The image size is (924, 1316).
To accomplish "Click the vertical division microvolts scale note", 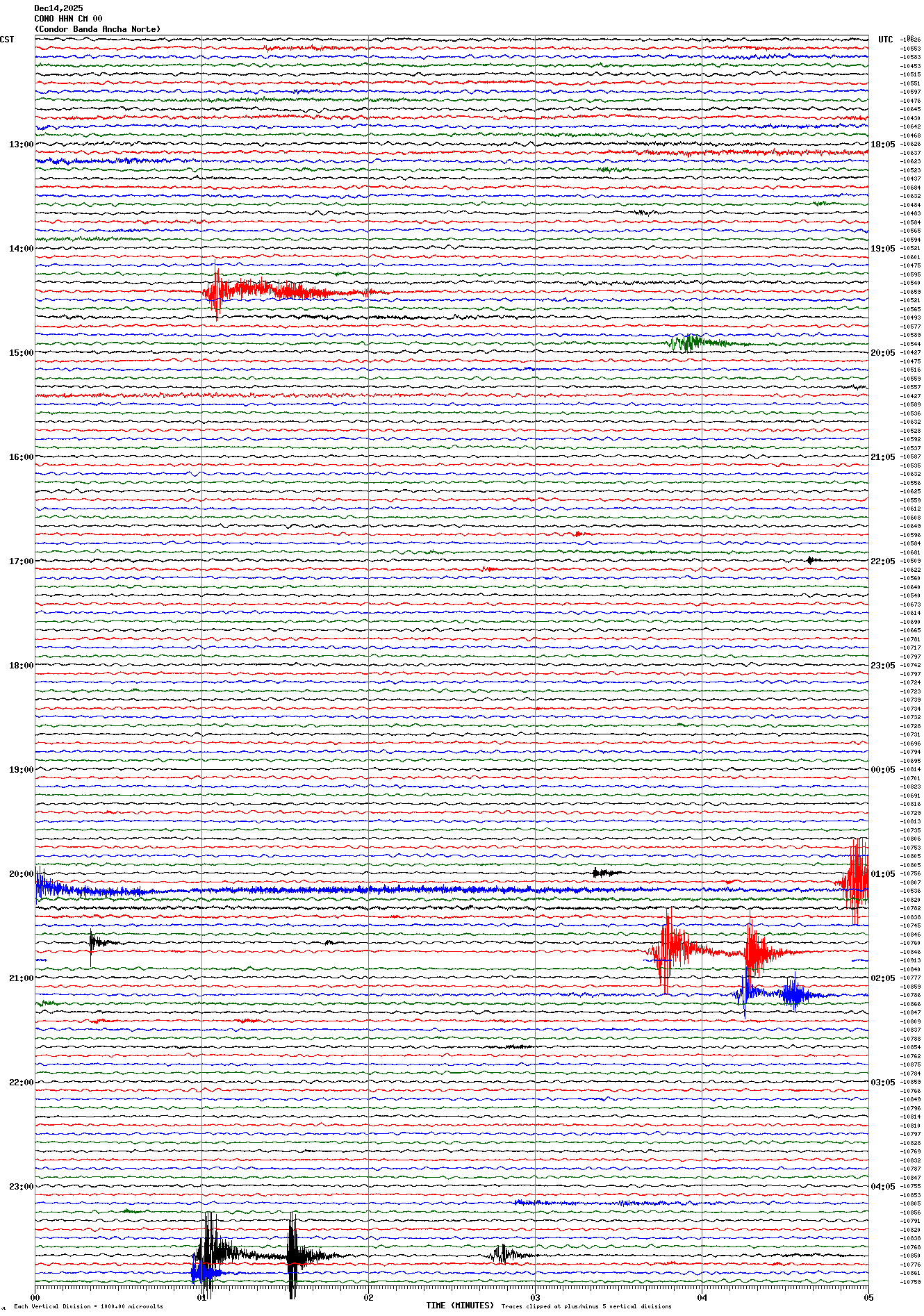I will [x=88, y=1306].
